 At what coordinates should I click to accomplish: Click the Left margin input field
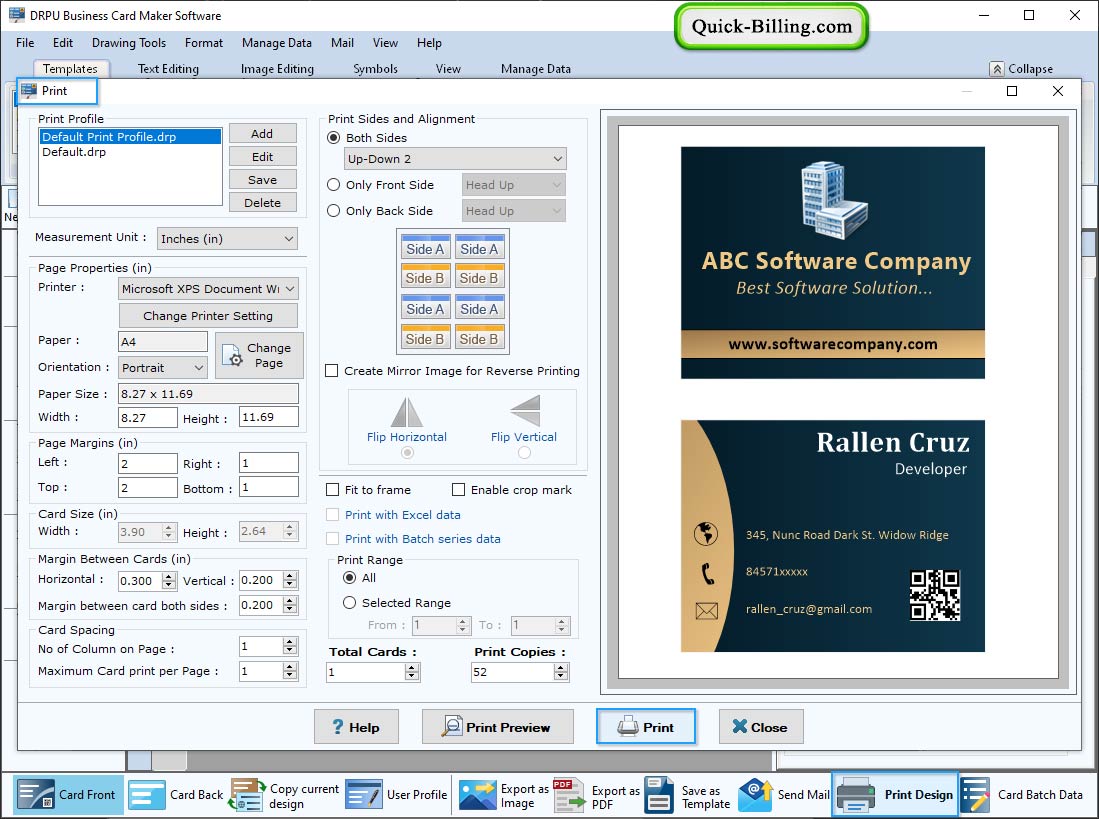(x=147, y=463)
